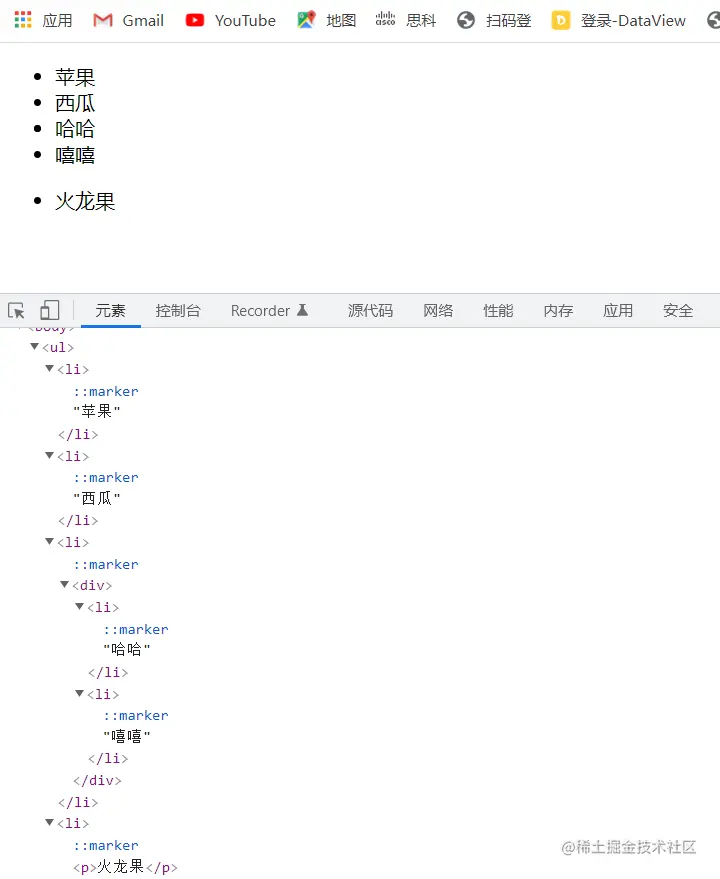The height and width of the screenshot is (879, 720).
Task: Click the YouTube bookmark label
Action: point(245,21)
